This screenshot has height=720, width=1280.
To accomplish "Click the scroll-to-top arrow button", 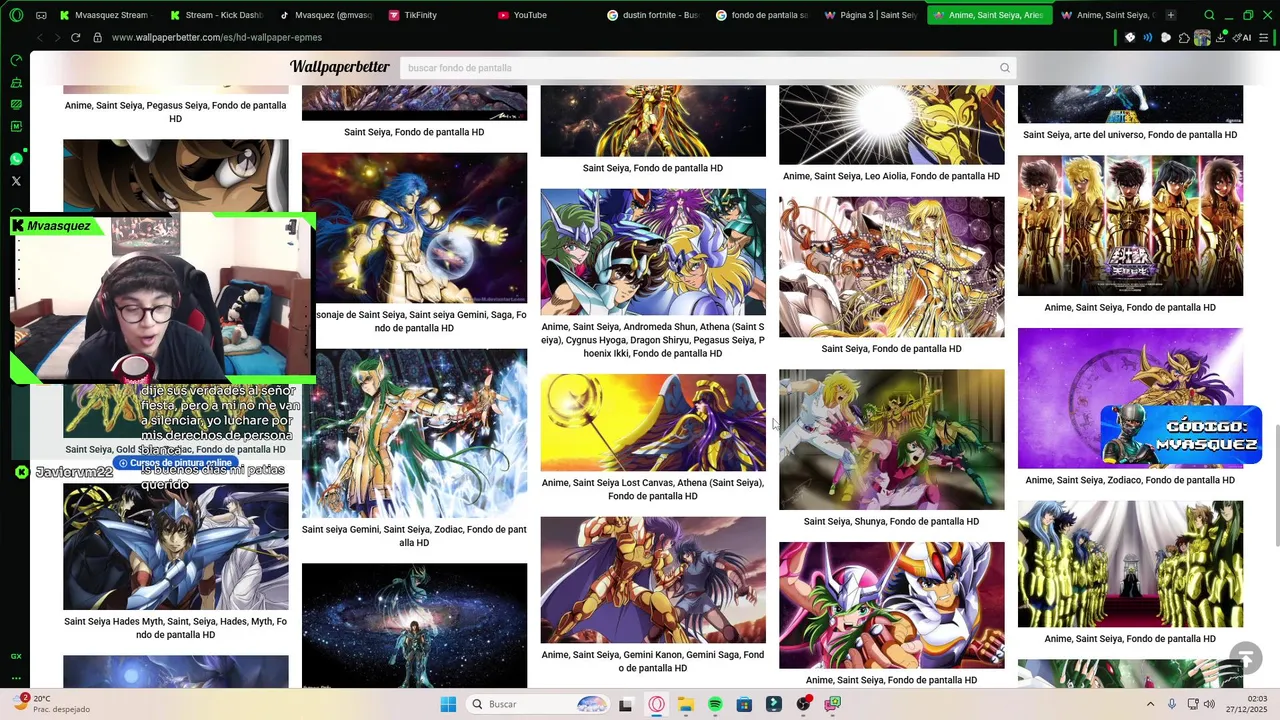I will point(1246,658).
